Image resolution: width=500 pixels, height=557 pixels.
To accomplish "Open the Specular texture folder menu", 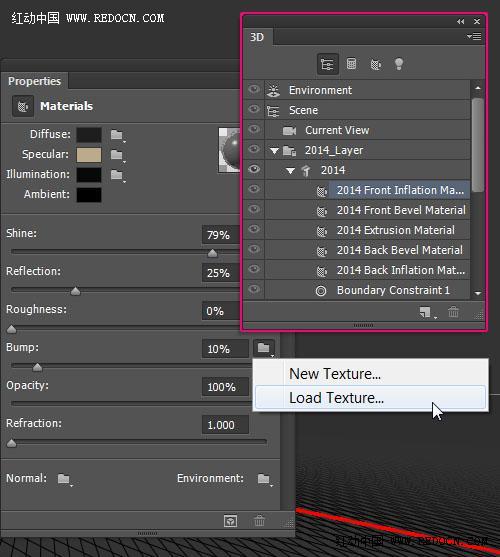I will 117,155.
